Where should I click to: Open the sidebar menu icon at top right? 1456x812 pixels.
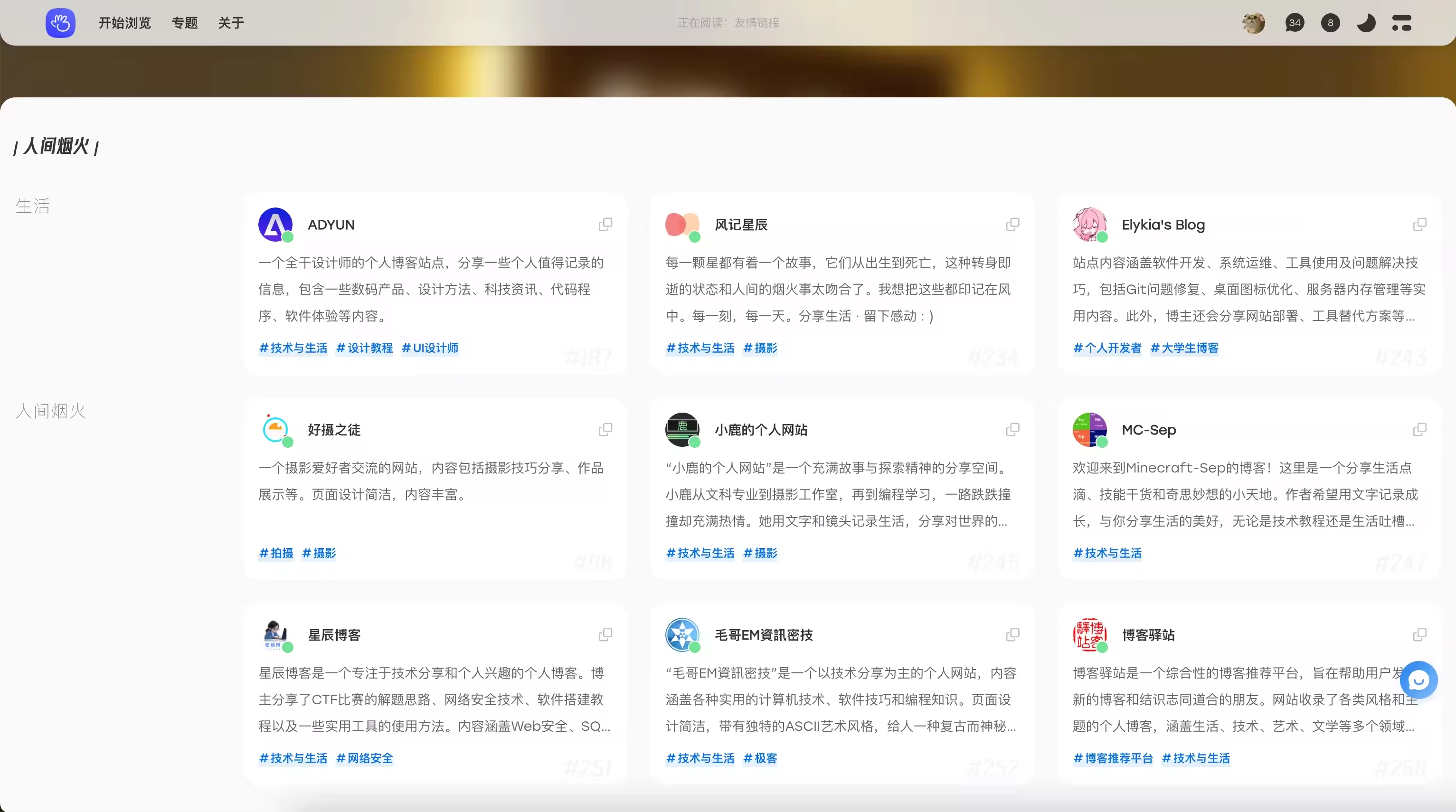pos(1402,23)
